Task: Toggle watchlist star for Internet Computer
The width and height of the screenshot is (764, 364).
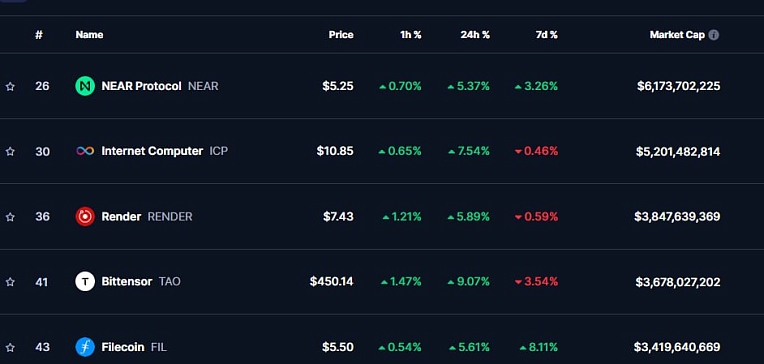Action: [x=10, y=152]
